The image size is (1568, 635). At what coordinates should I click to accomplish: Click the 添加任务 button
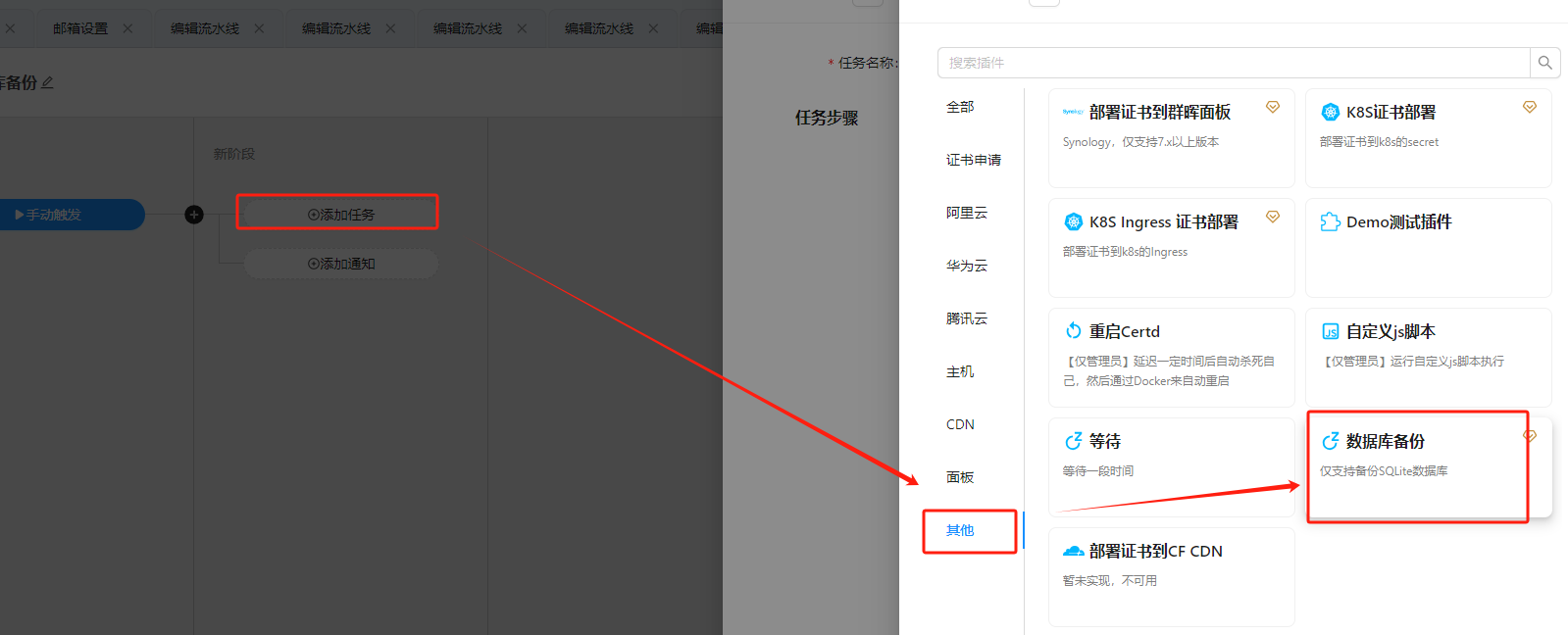pos(340,215)
